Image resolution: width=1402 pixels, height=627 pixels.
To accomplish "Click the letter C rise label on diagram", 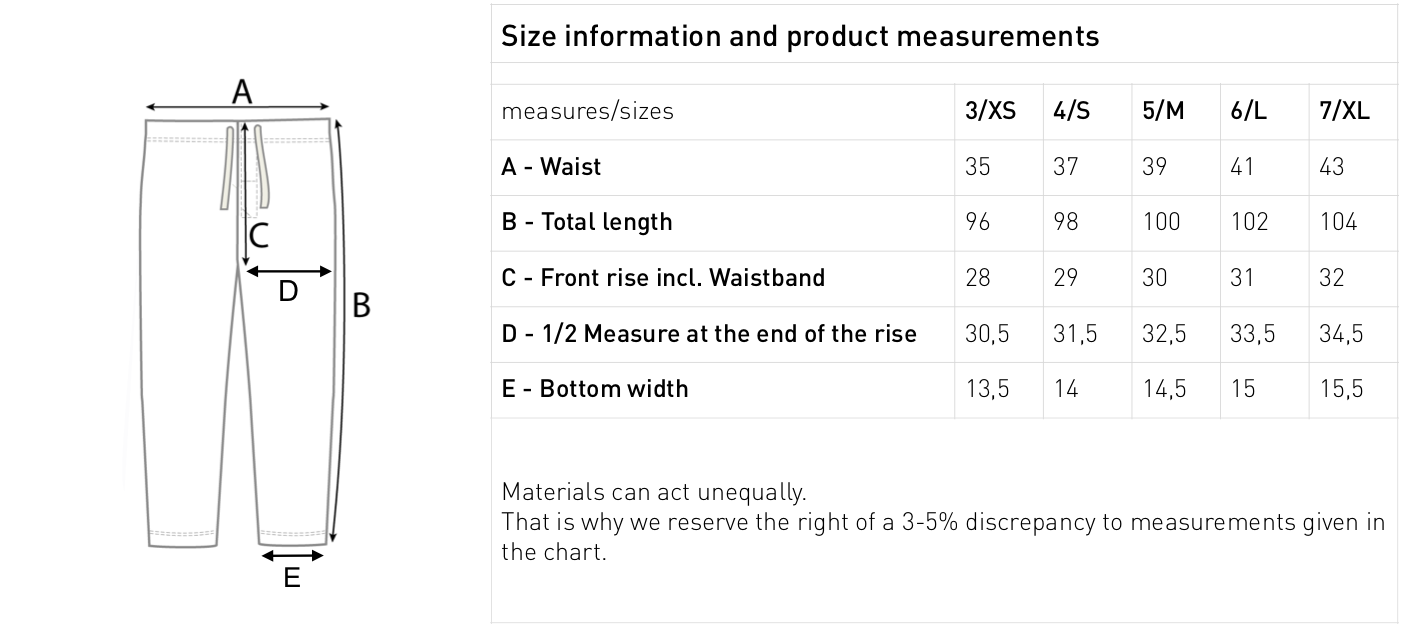I will point(259,236).
